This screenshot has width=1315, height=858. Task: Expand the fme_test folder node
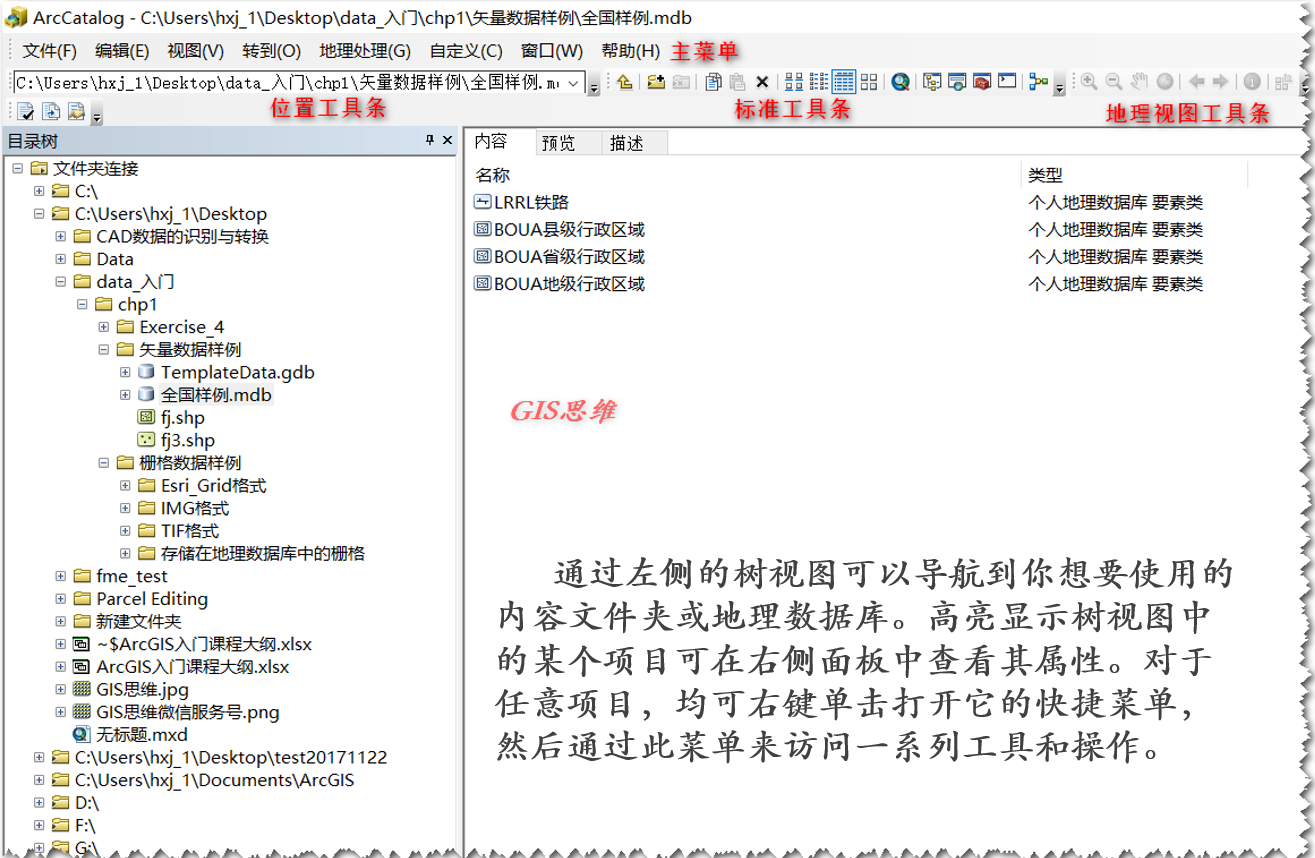(61, 576)
